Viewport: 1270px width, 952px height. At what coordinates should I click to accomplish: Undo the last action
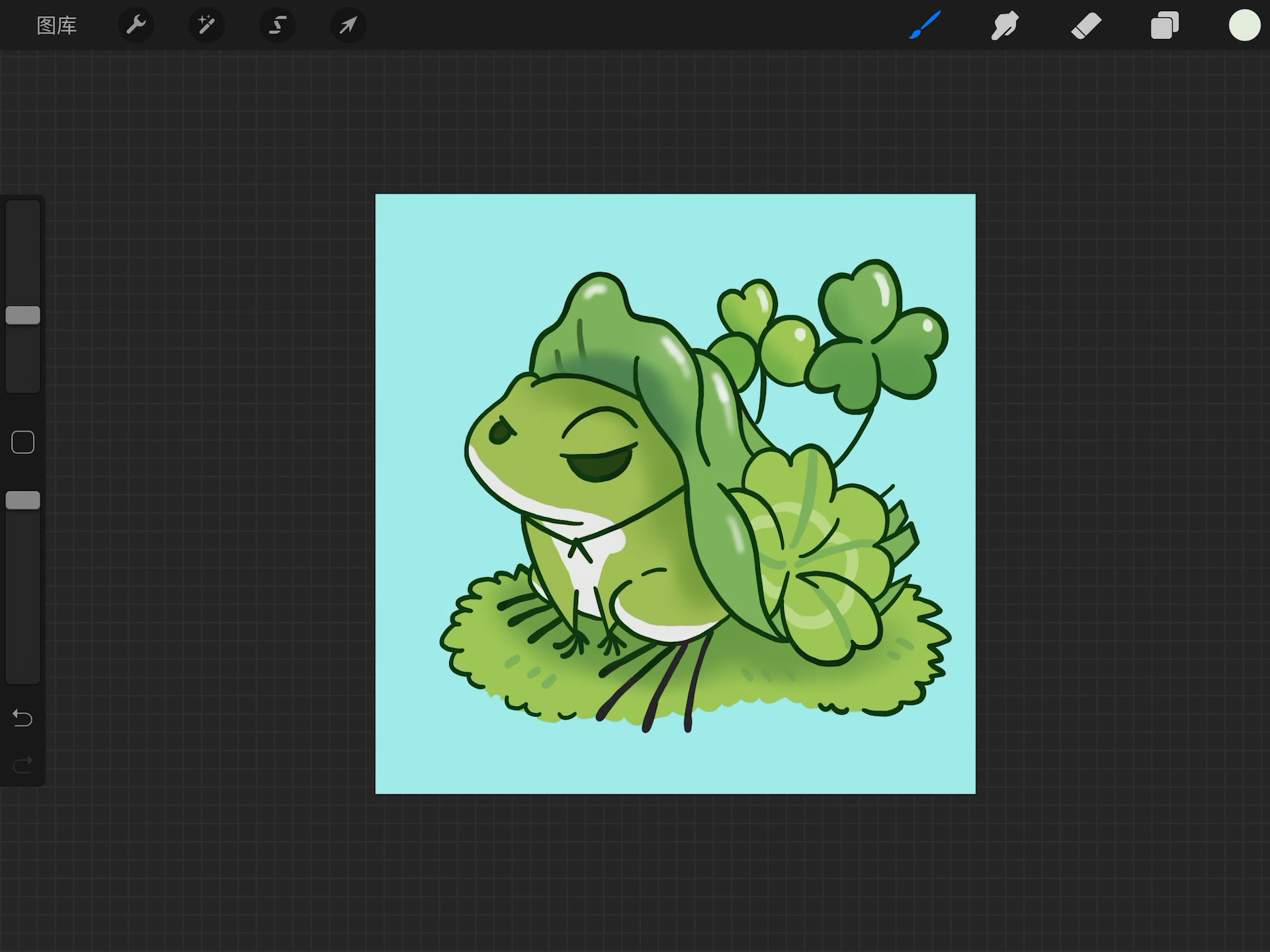[22, 718]
